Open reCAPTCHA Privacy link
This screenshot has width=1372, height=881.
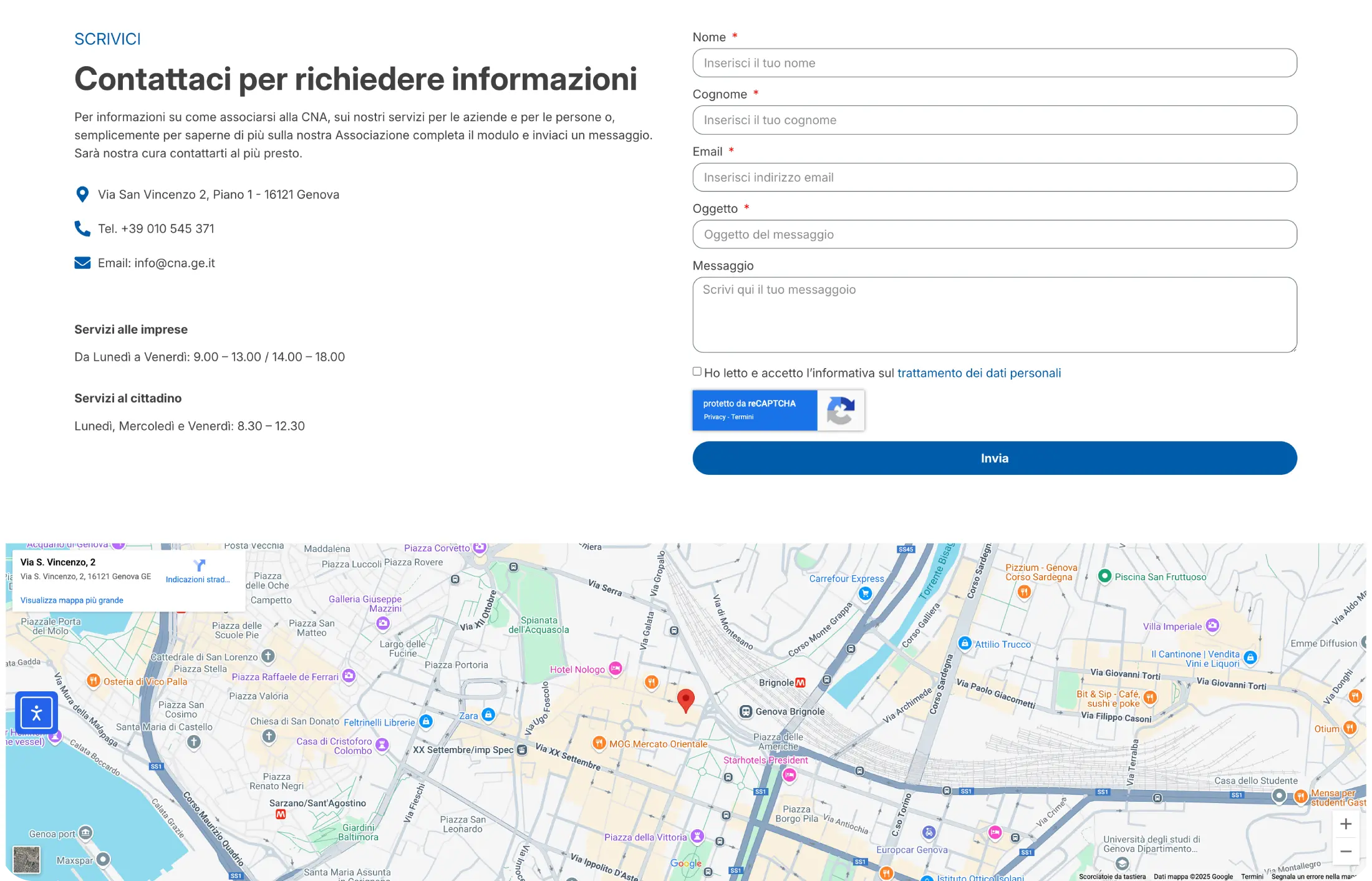(x=714, y=417)
